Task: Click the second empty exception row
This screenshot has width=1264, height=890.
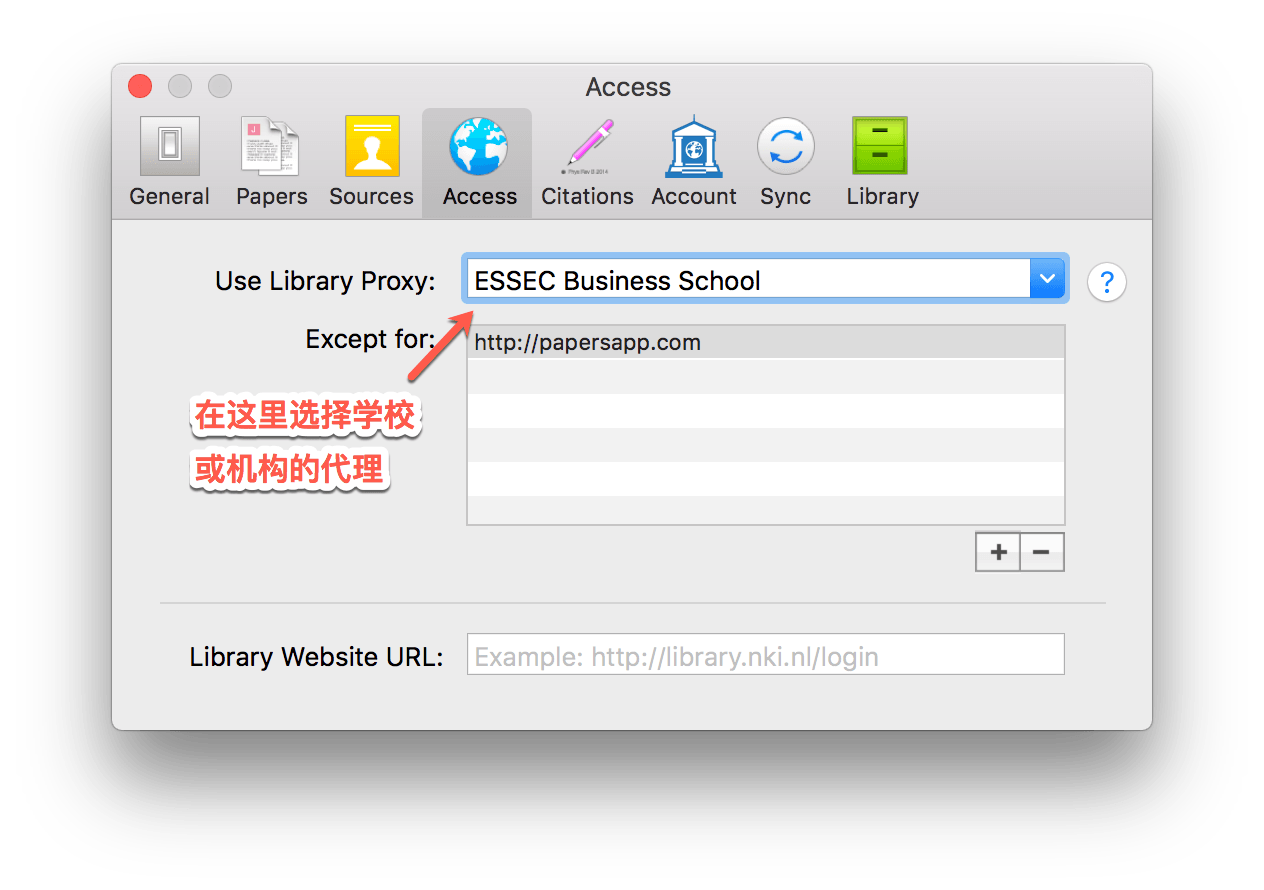Action: 766,411
